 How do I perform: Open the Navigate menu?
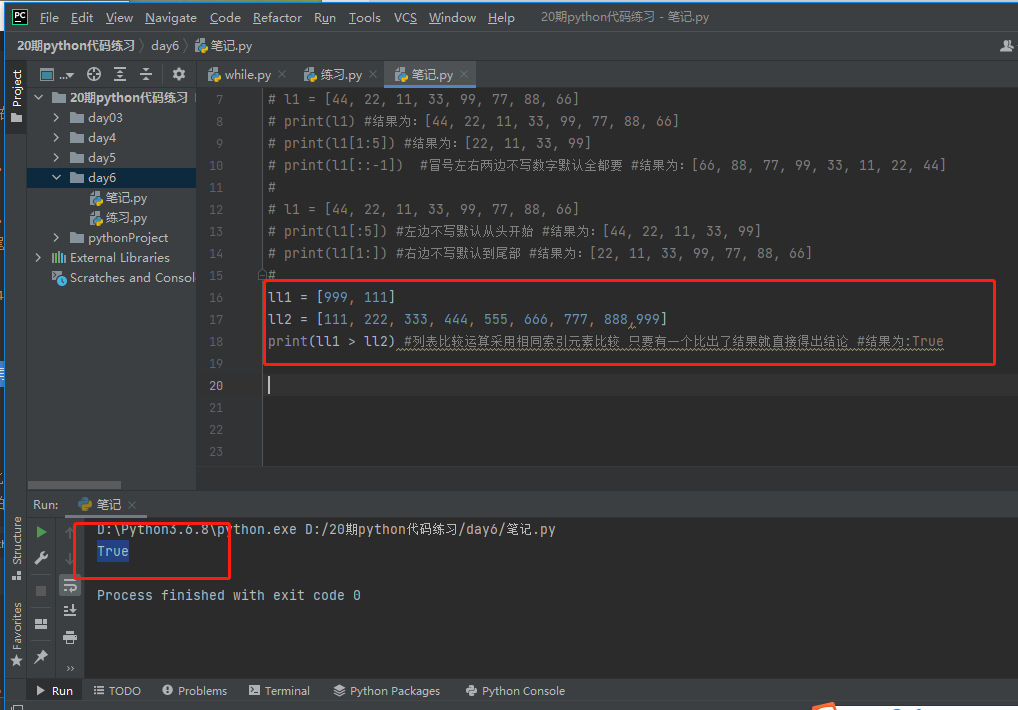[x=171, y=18]
